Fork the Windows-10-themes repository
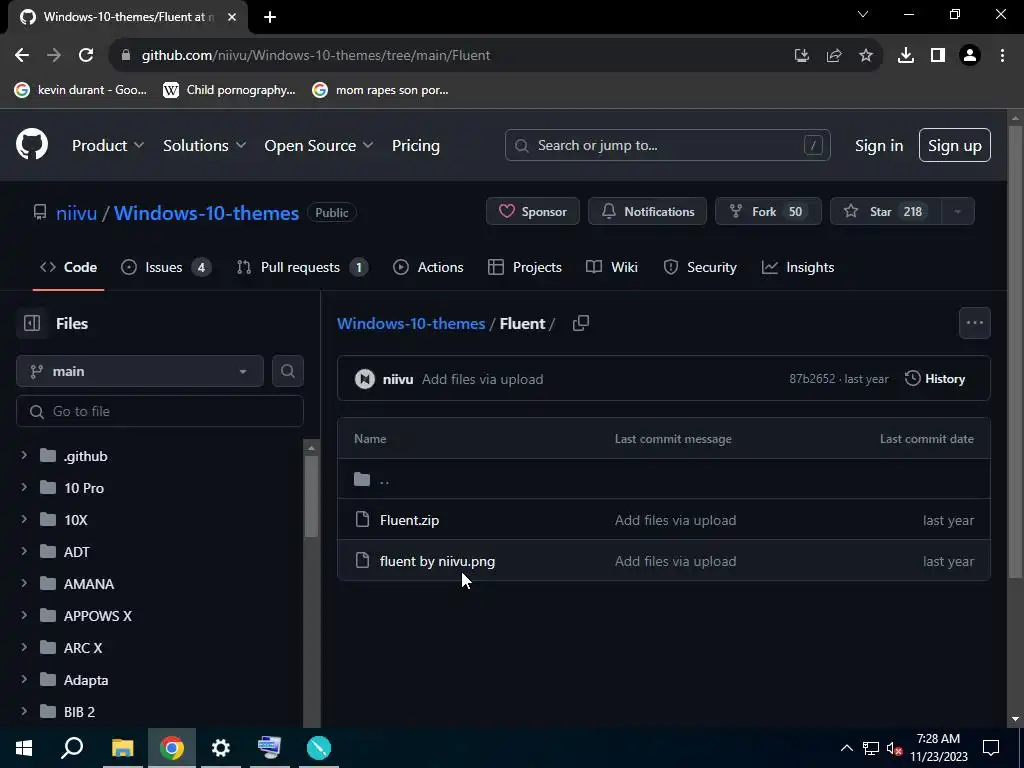This screenshot has width=1024, height=768. pos(768,212)
